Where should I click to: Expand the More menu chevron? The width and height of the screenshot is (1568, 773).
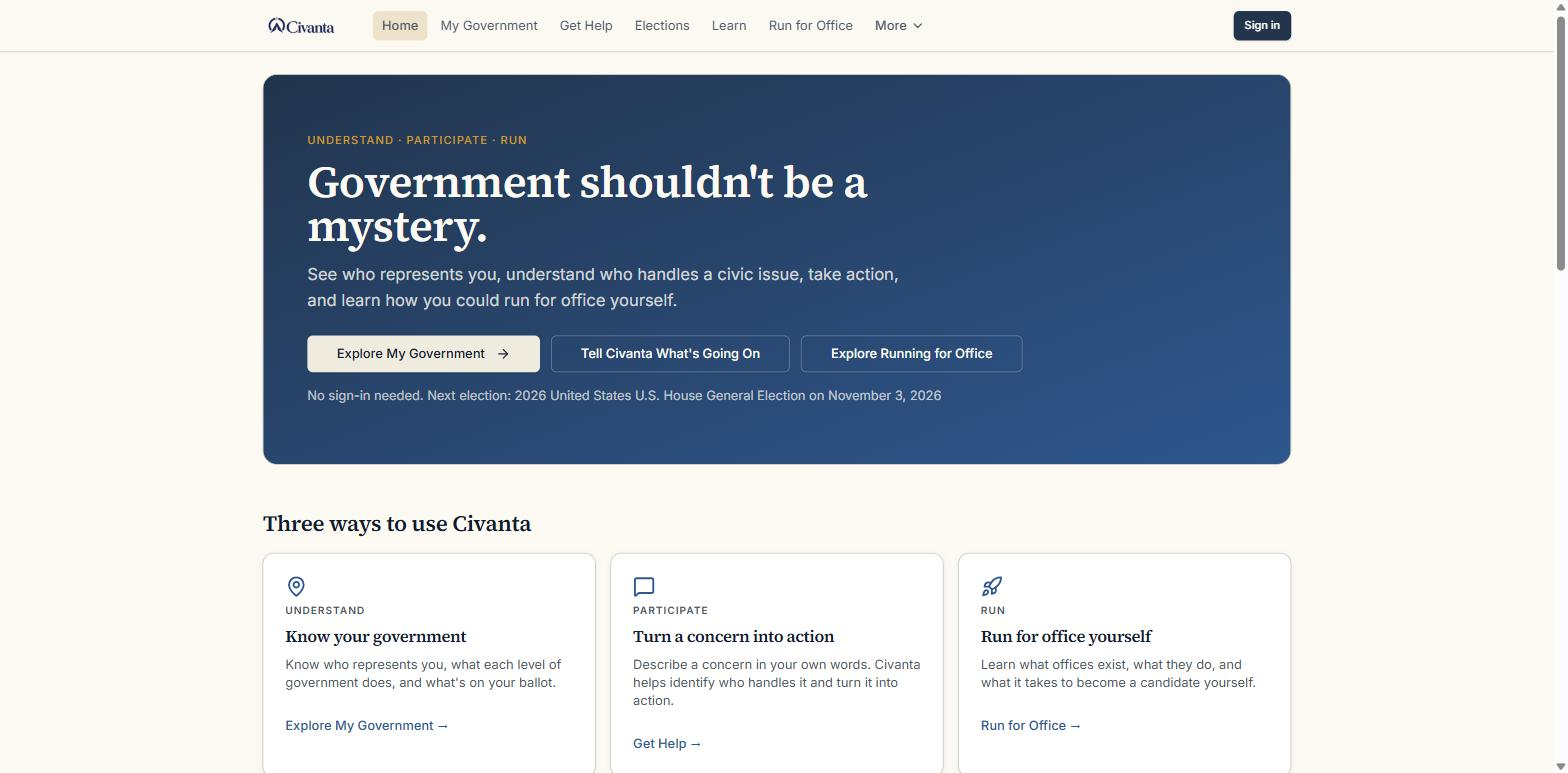918,26
